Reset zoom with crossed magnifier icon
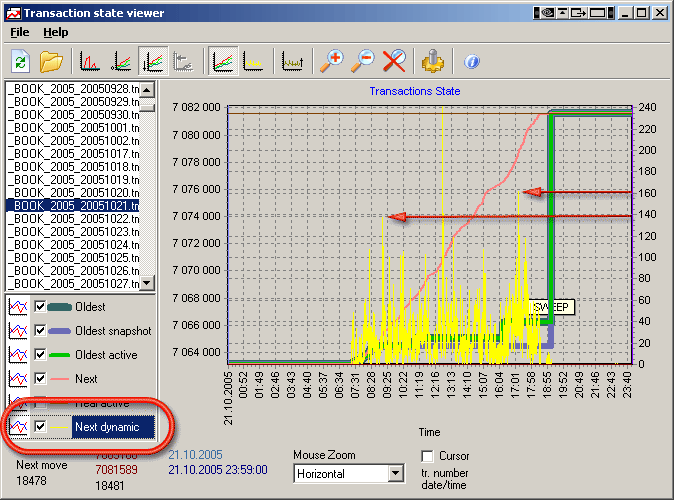This screenshot has width=674, height=500. pyautogui.click(x=394, y=61)
